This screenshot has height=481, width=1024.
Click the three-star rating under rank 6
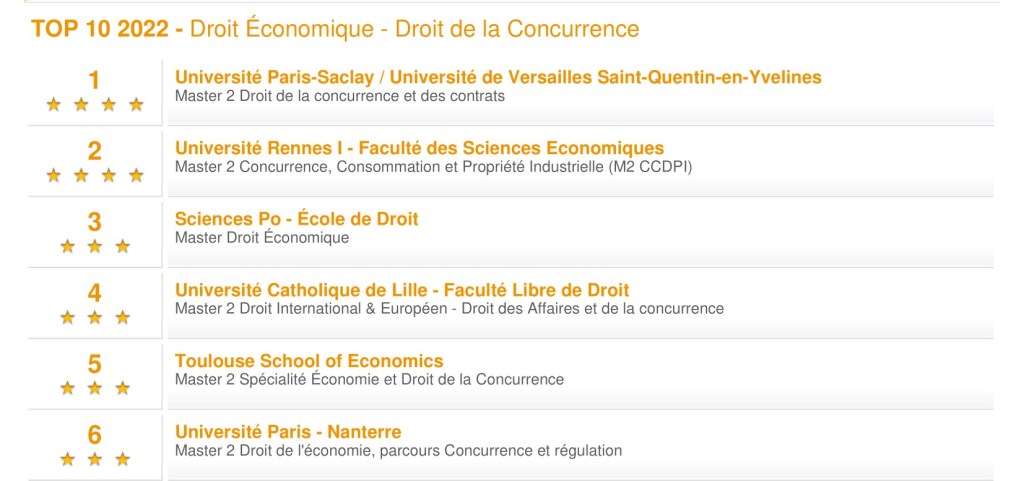[95, 459]
